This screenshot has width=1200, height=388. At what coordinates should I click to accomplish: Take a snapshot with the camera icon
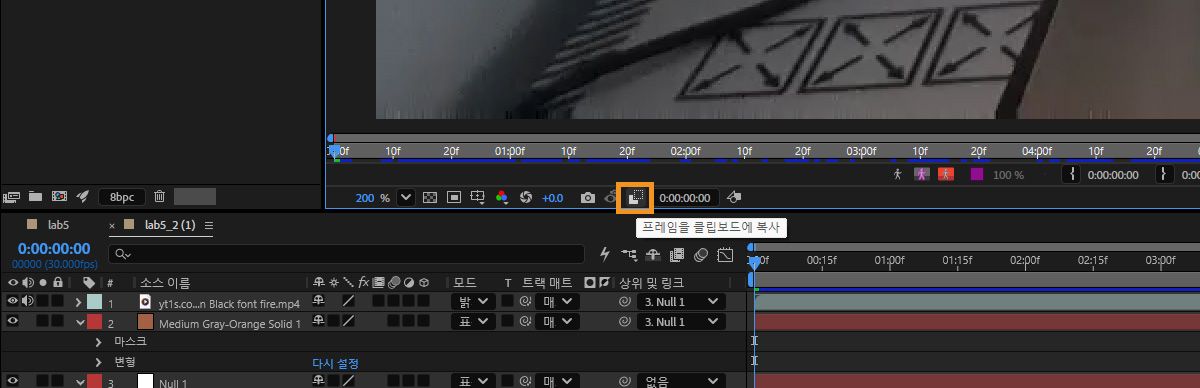coord(589,198)
